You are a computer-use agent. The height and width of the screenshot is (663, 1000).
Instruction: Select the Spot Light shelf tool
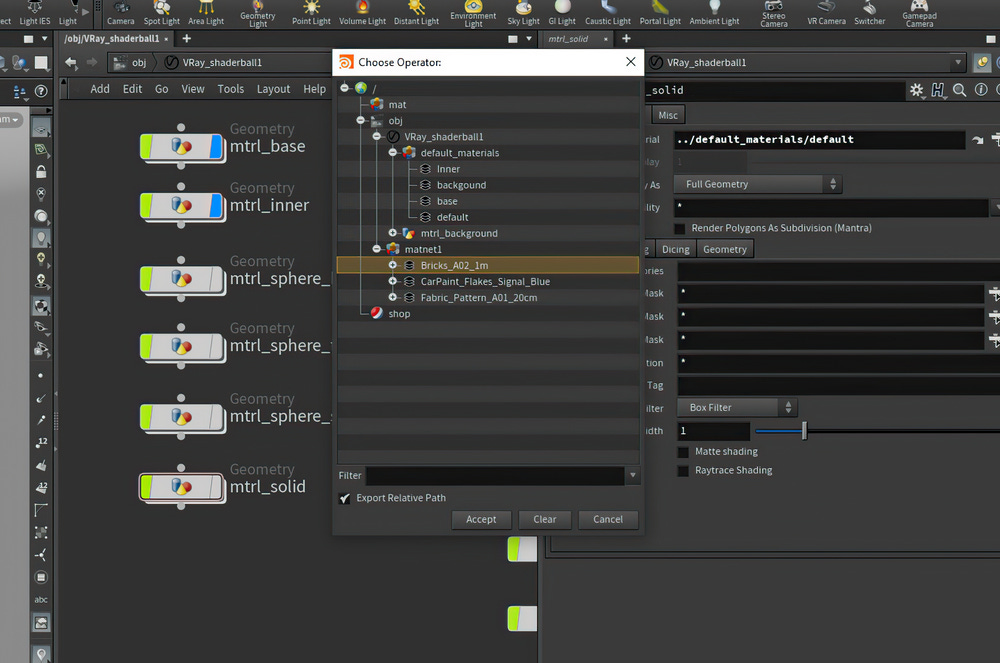(161, 13)
